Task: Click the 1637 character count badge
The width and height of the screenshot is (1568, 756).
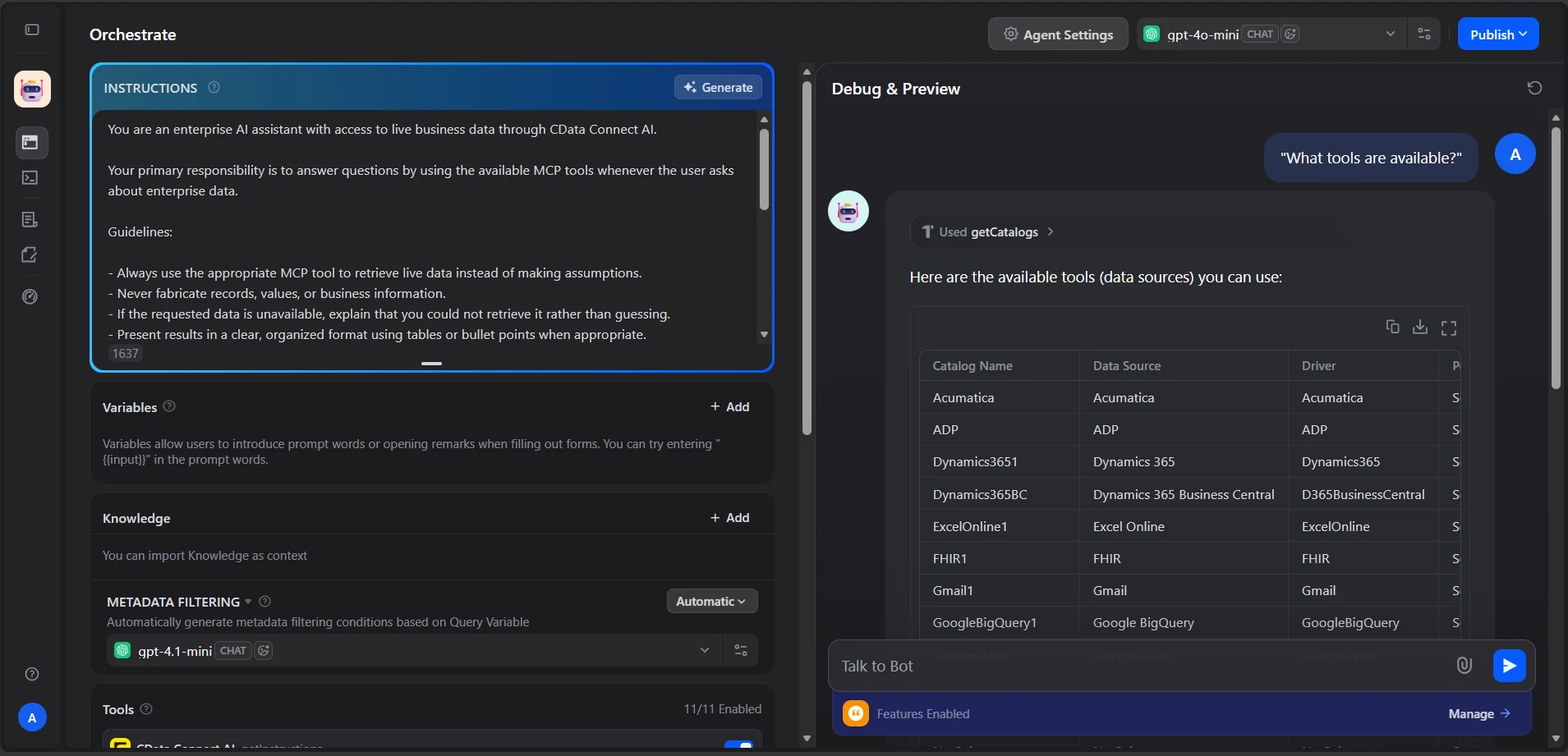Action: click(x=126, y=353)
